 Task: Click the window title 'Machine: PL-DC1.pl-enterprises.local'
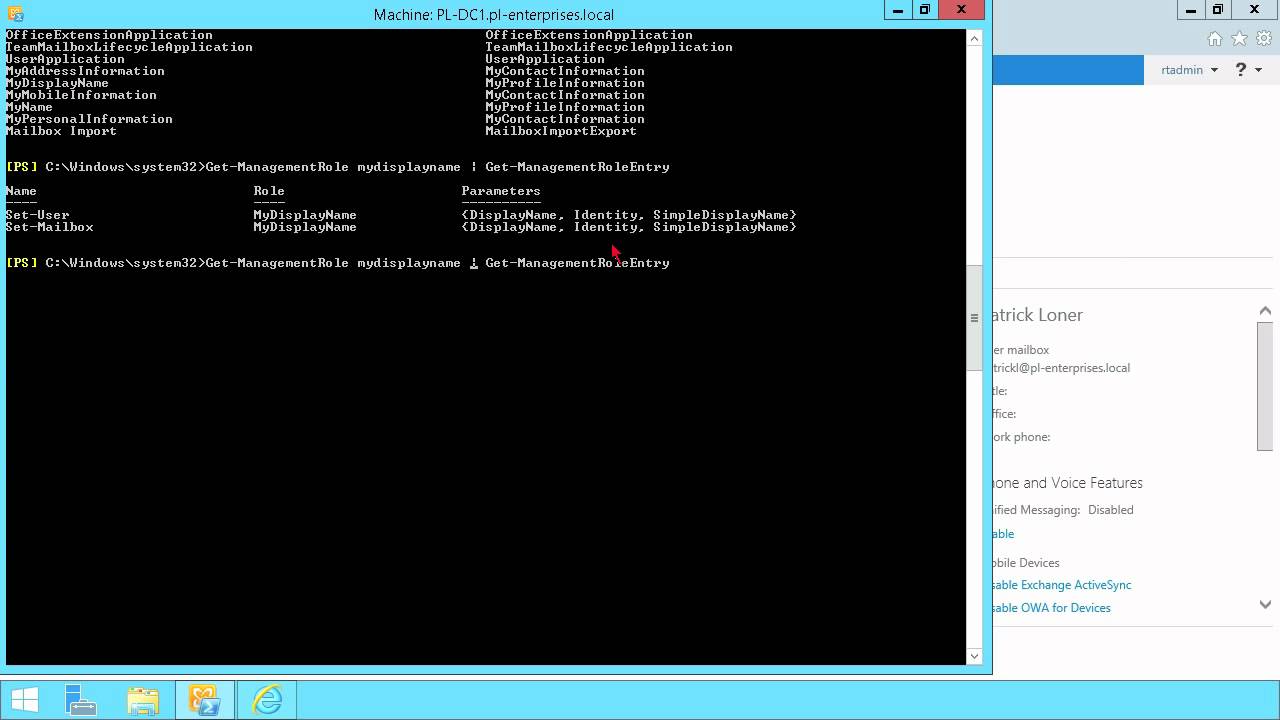coord(494,14)
